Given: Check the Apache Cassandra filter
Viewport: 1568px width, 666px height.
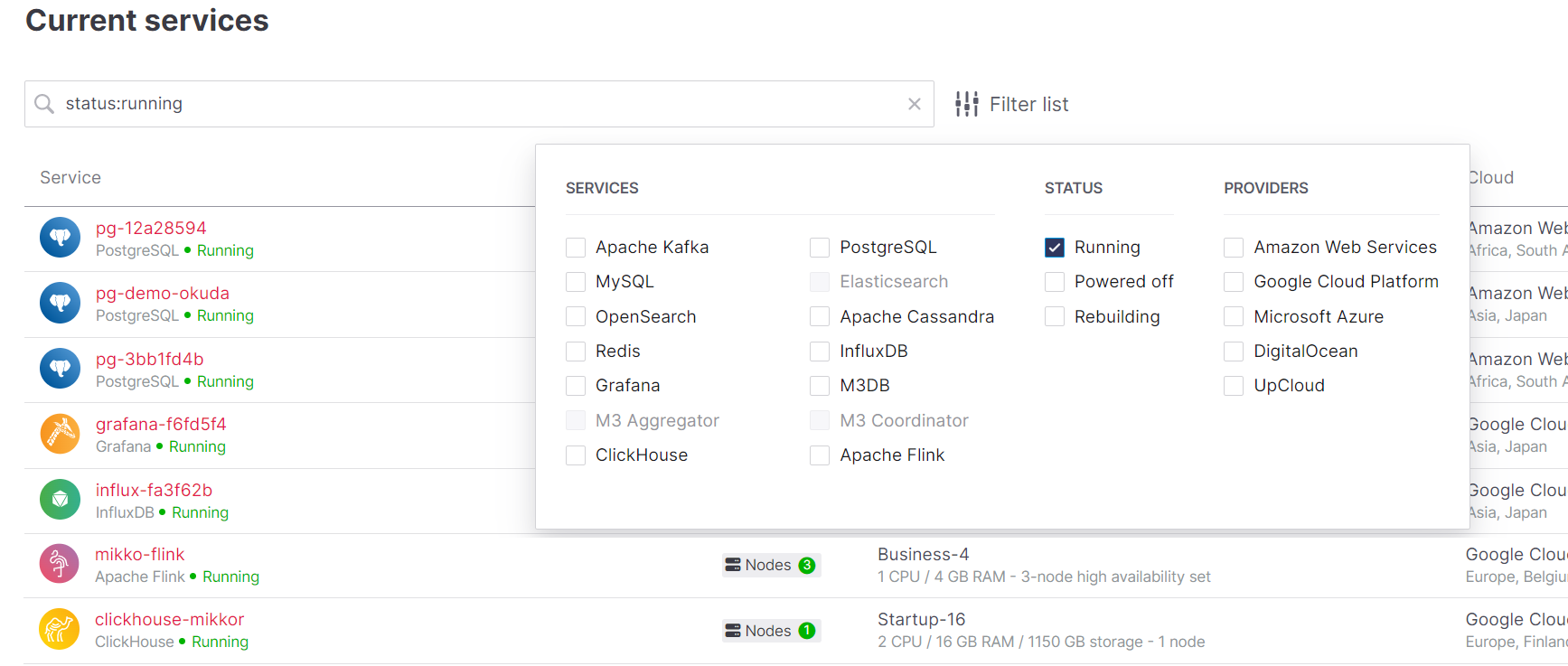Looking at the screenshot, I should 820,317.
